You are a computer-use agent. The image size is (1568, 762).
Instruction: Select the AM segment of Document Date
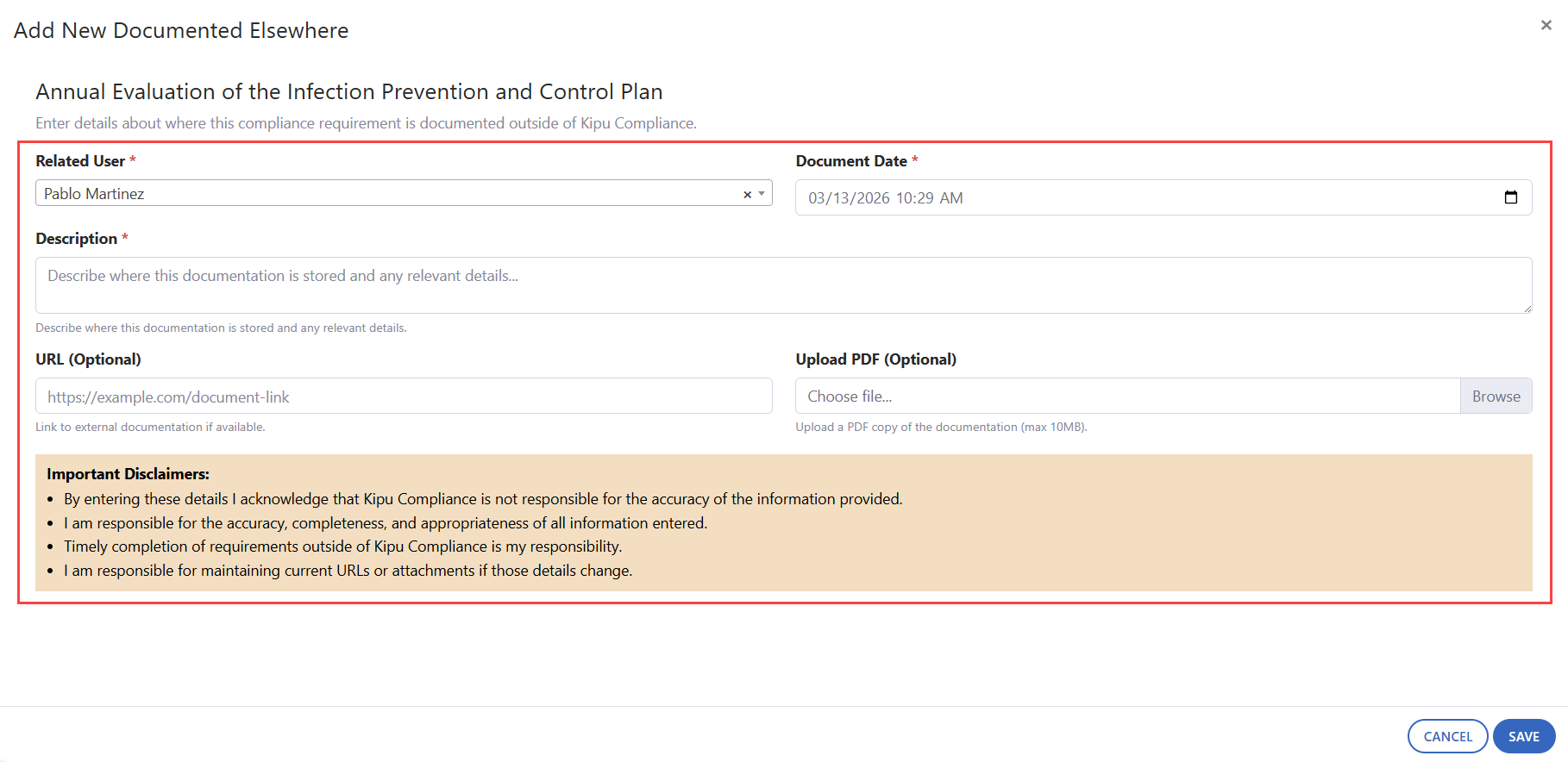point(950,198)
